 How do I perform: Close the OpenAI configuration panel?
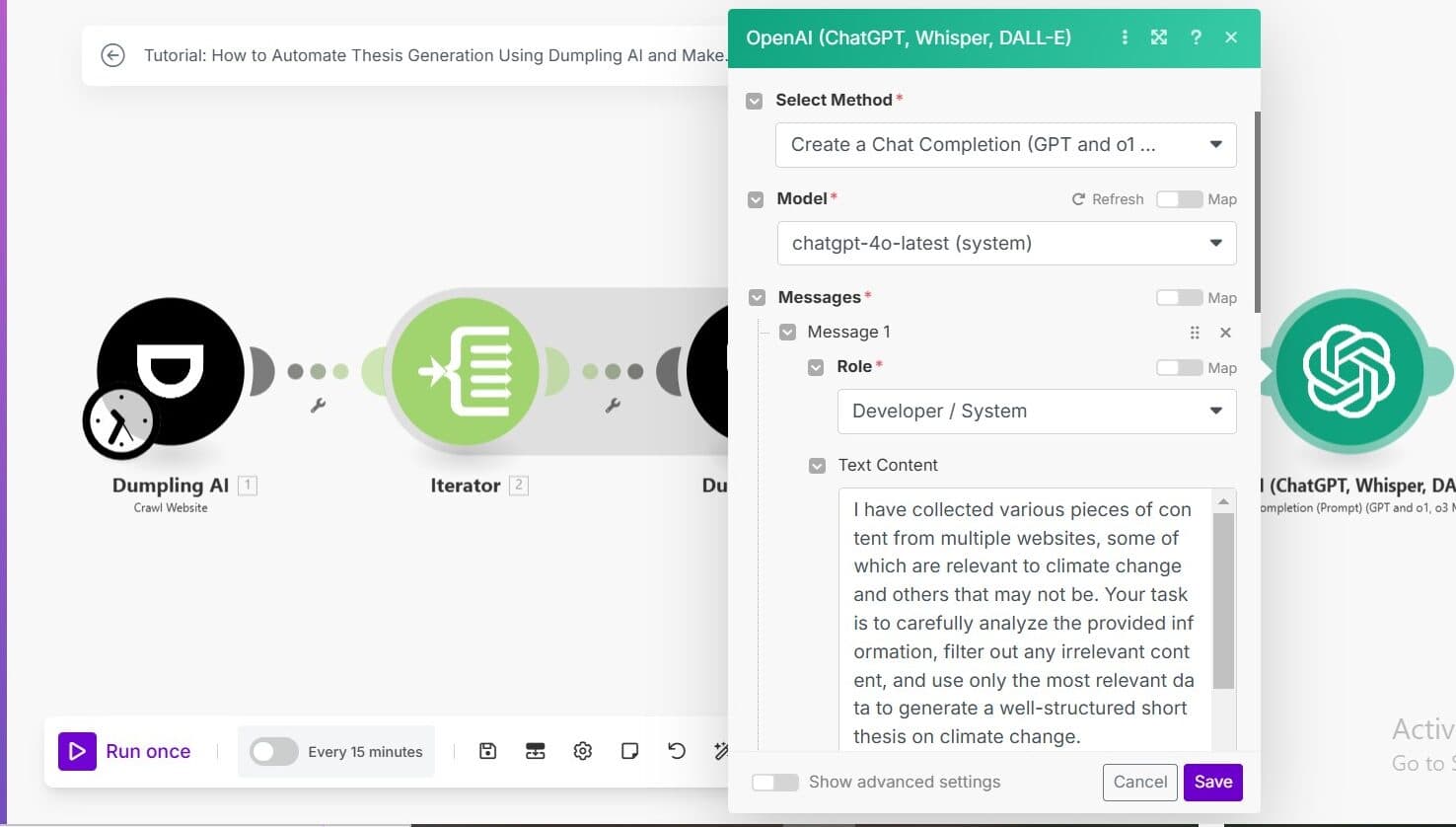(x=1231, y=38)
